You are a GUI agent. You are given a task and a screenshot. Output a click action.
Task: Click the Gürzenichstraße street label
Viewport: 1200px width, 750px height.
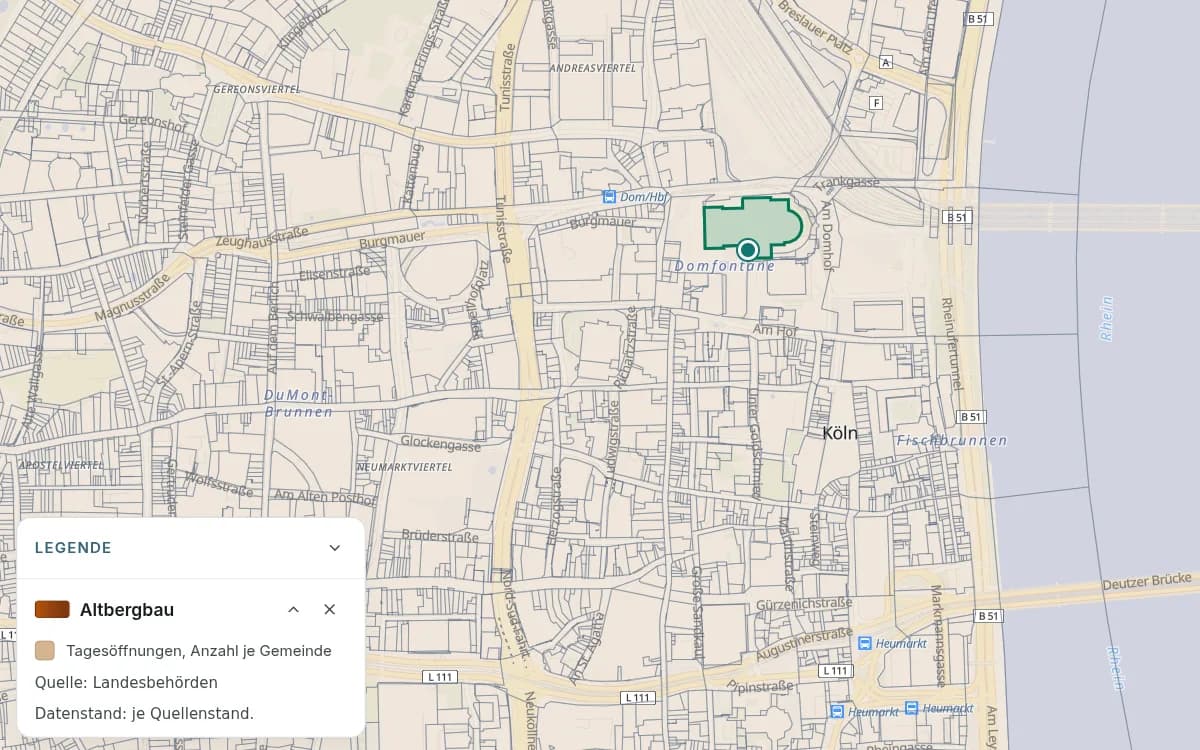[x=805, y=605]
